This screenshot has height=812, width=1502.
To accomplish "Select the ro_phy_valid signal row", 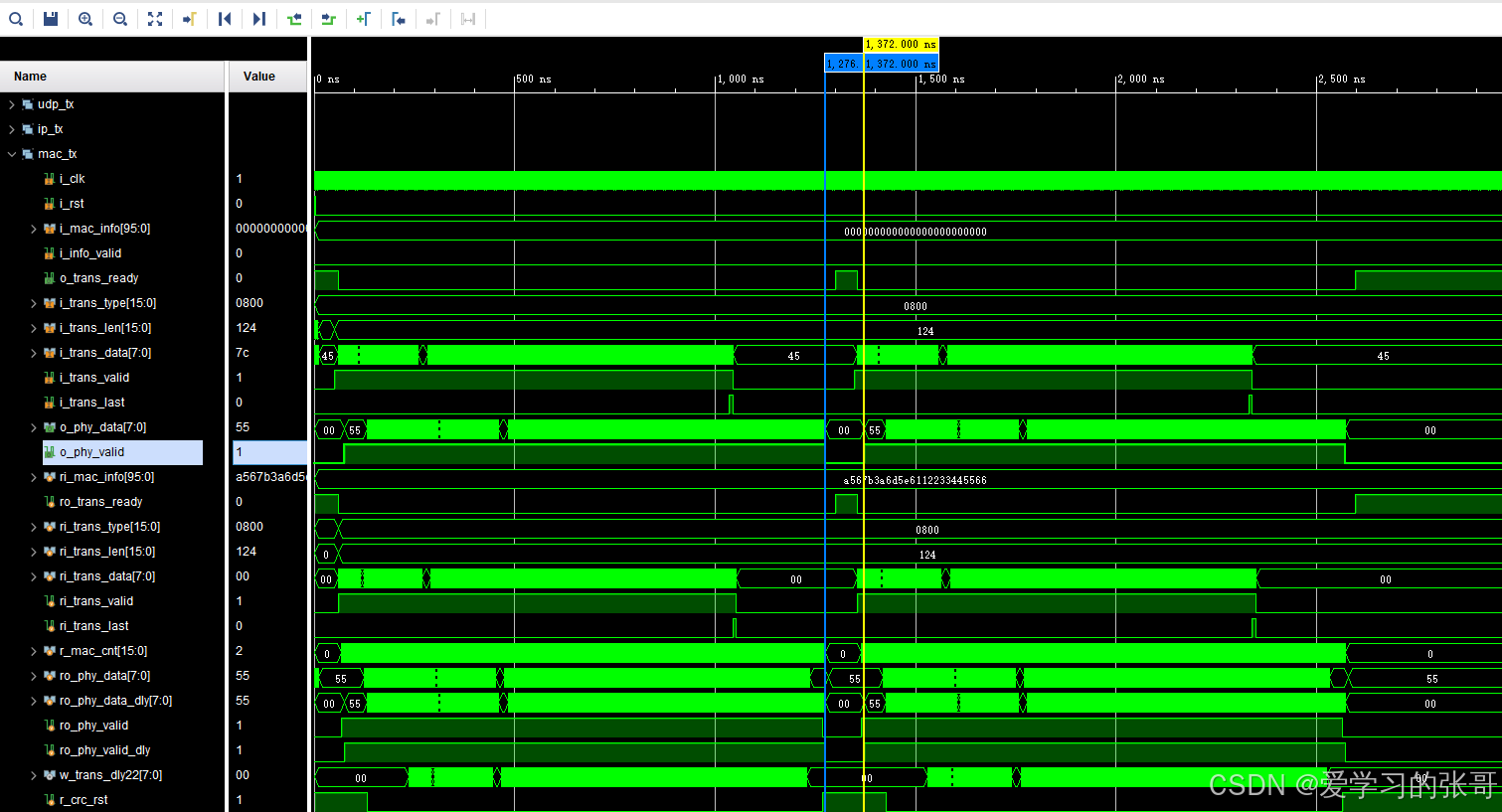I will pos(93,726).
